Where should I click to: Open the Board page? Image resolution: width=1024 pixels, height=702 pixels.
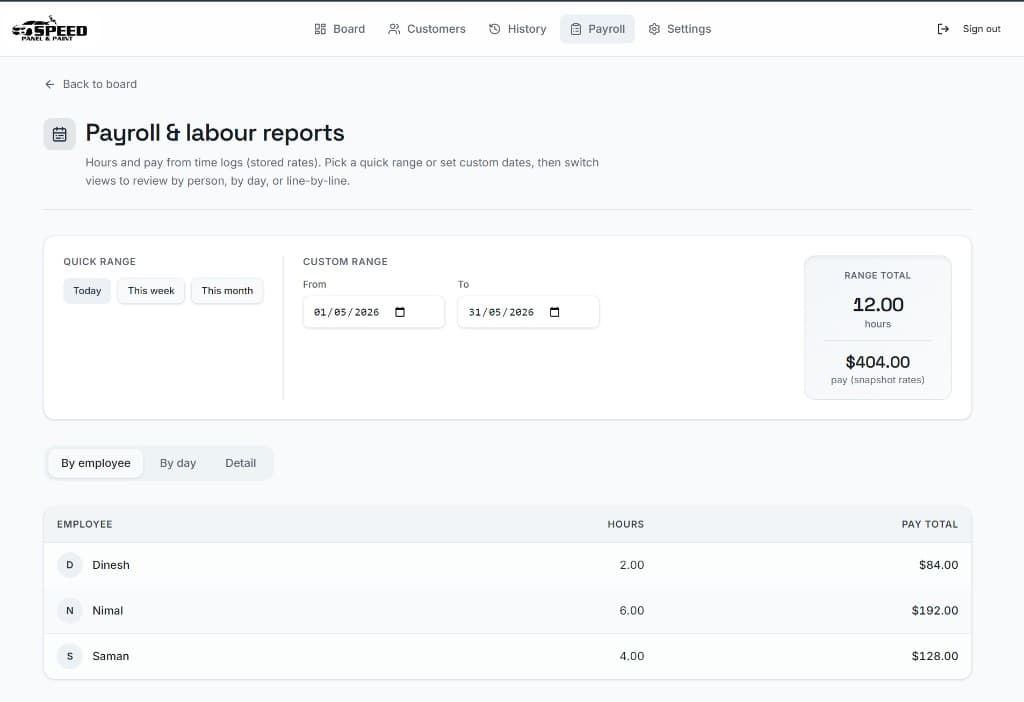[x=340, y=29]
